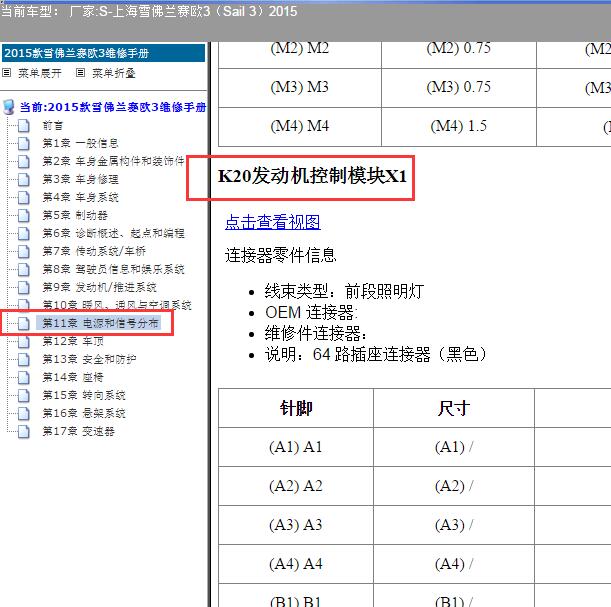Click the page icon beside 第9章 发动机/推进系统
The width and height of the screenshot is (611, 607).
pos(24,288)
